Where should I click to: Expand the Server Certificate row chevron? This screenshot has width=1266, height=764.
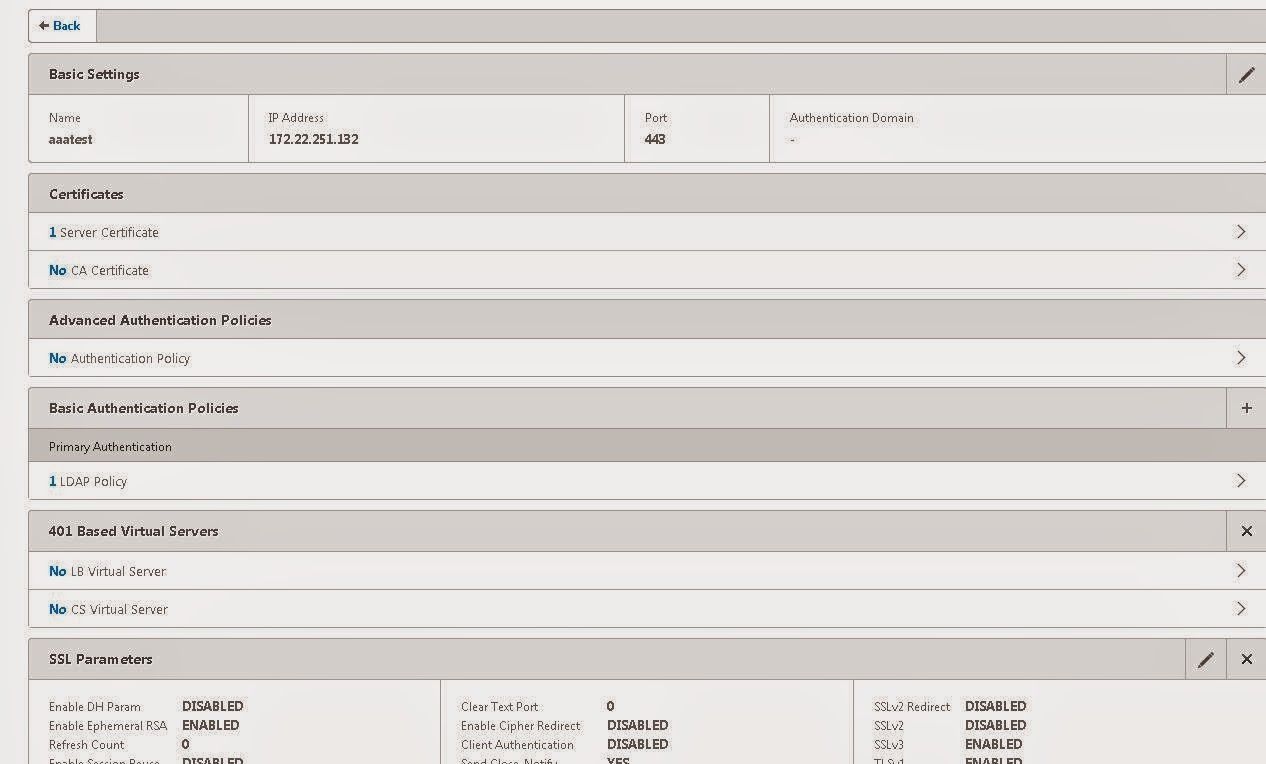(1242, 231)
